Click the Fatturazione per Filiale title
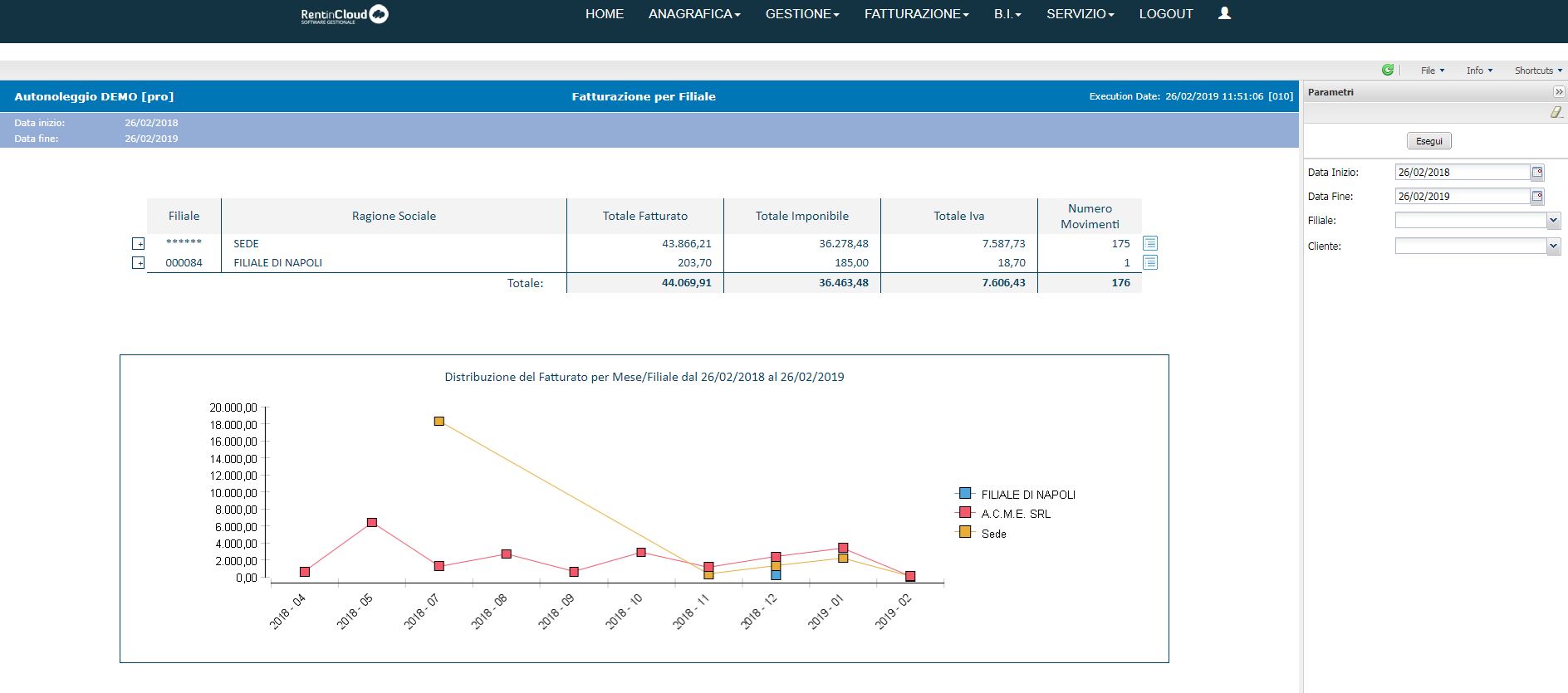Viewport: 1568px width, 693px height. click(644, 96)
